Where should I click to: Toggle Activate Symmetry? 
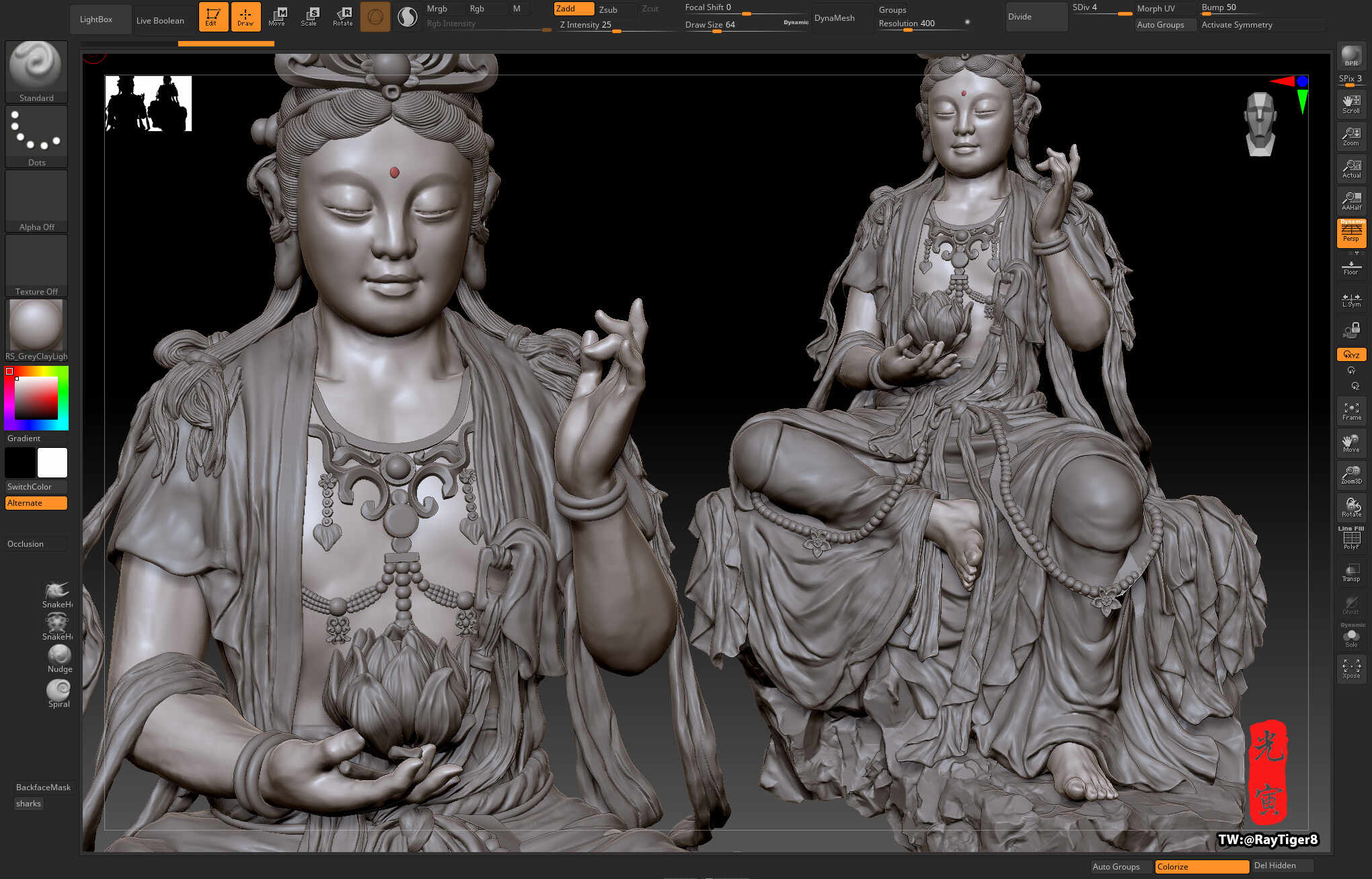(x=1262, y=25)
